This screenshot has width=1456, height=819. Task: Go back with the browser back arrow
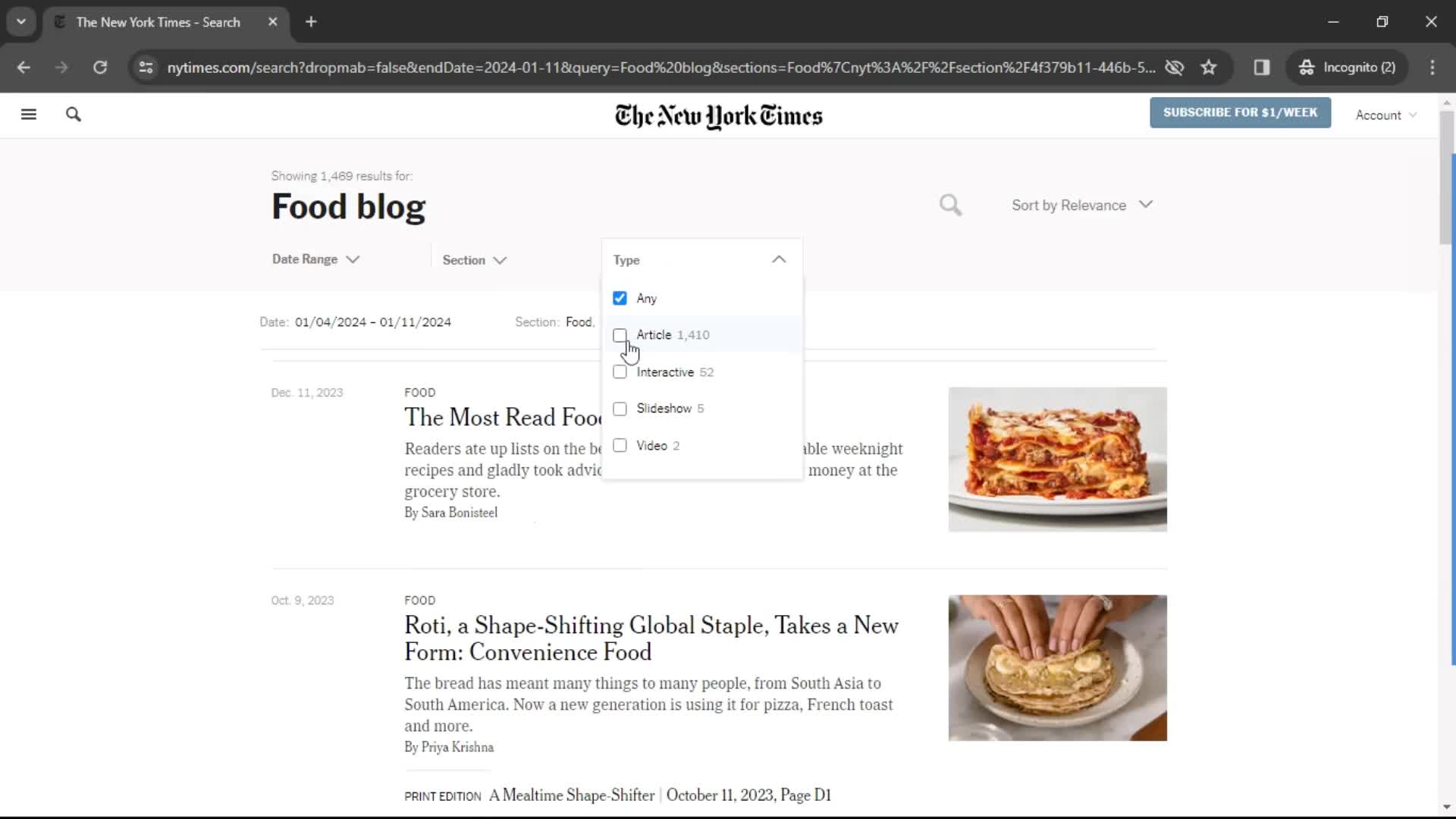24,67
